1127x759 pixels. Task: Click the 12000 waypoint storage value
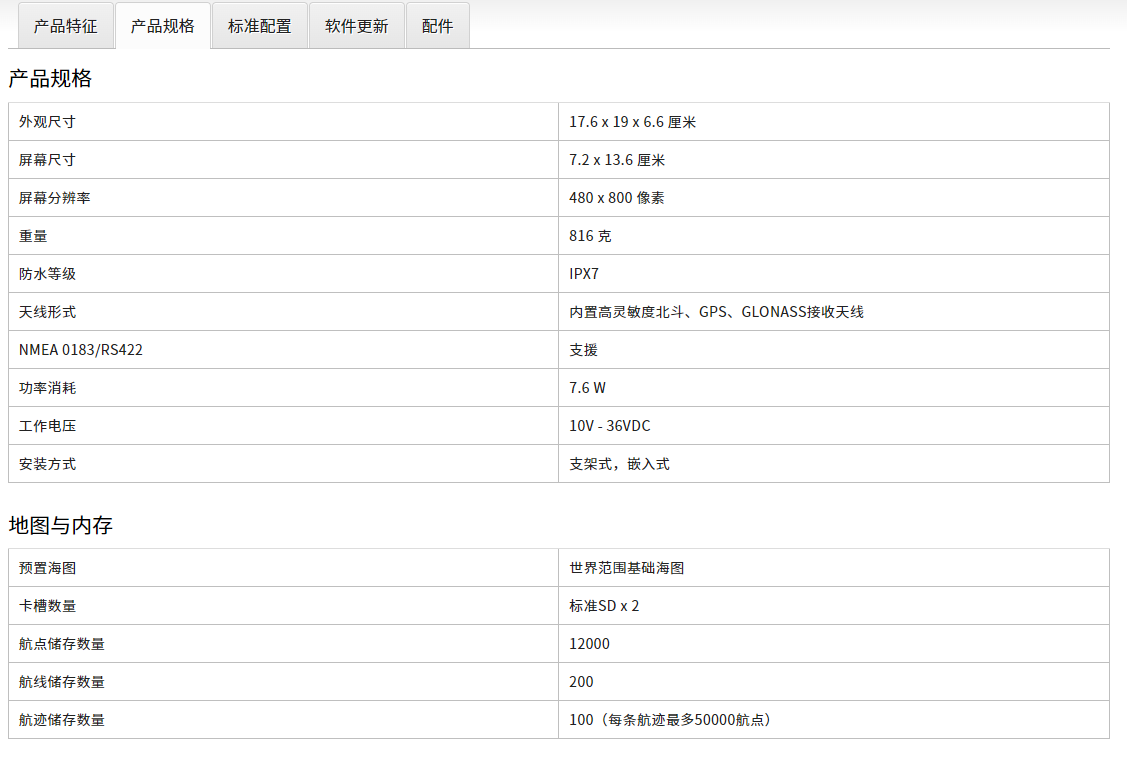tap(589, 644)
